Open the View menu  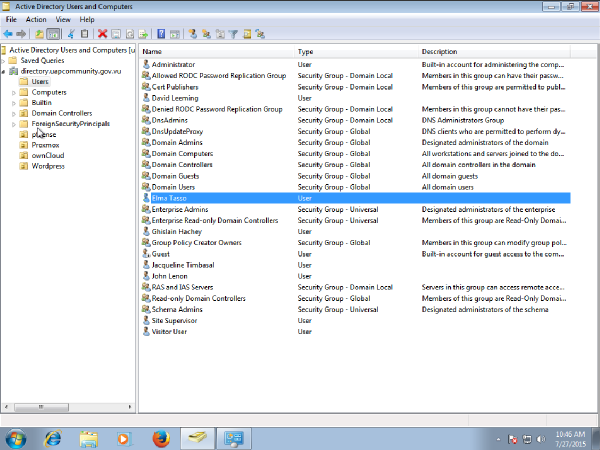click(x=63, y=20)
